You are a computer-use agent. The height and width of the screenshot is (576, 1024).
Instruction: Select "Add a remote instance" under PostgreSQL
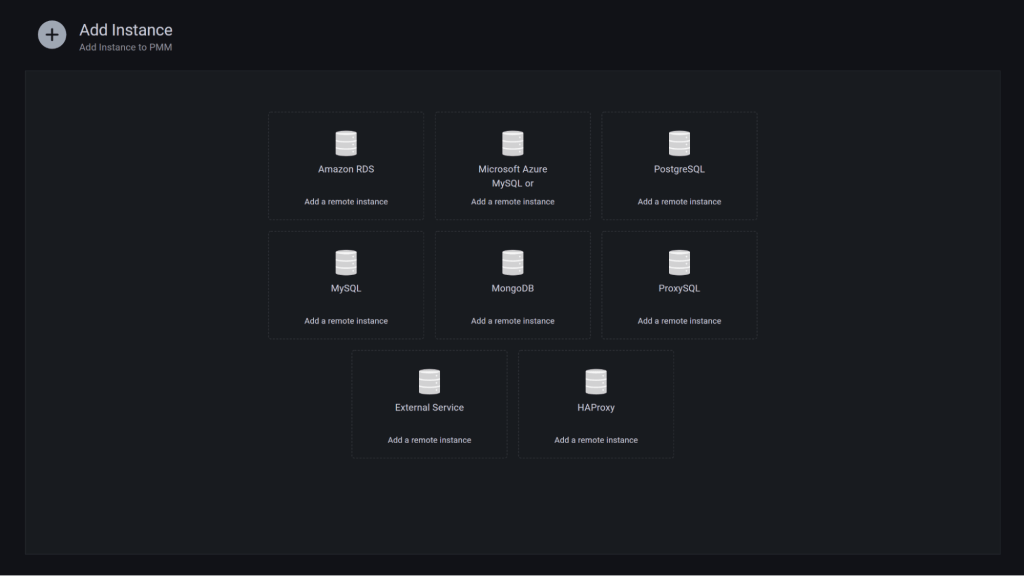(679, 202)
